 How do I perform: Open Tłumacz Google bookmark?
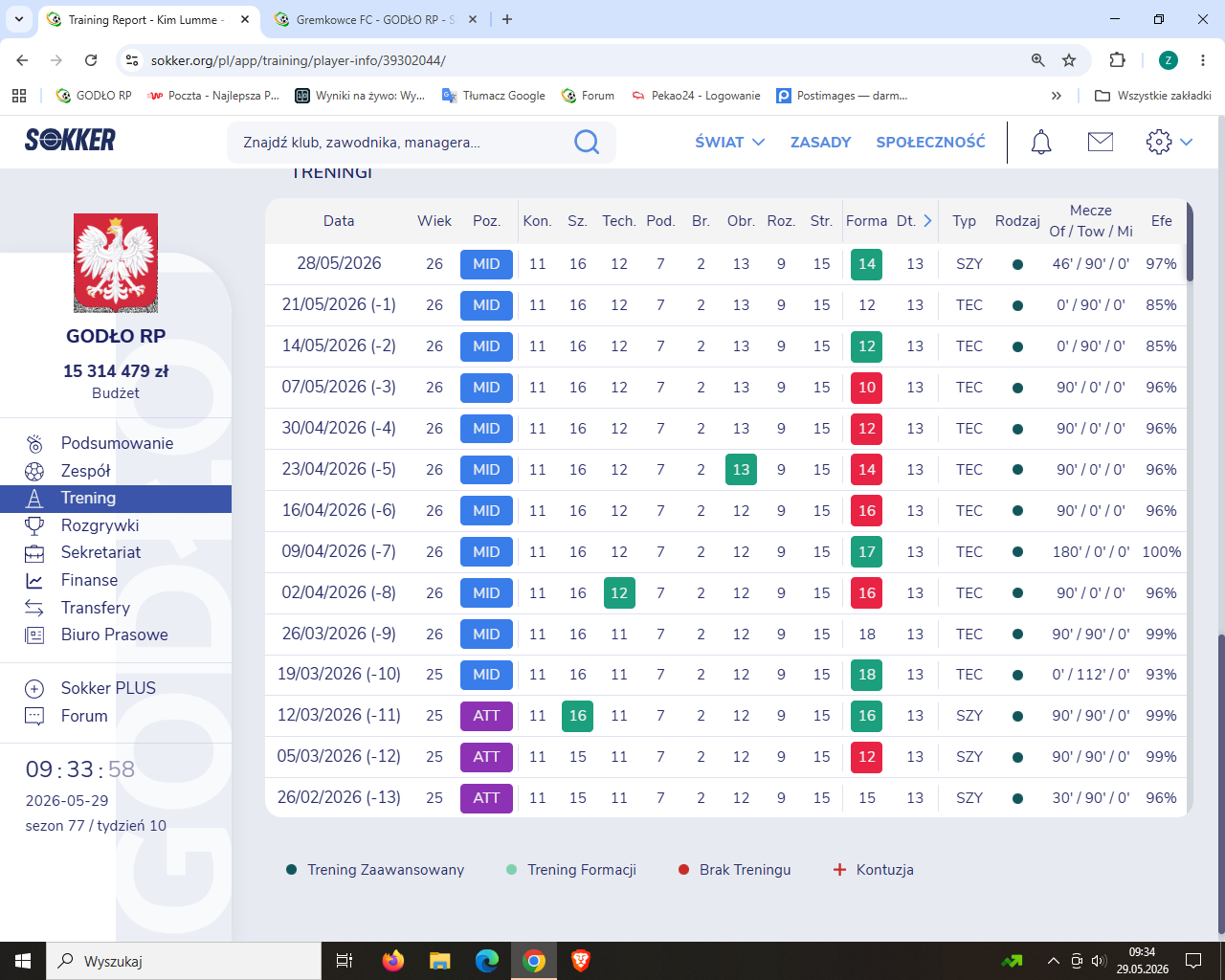pyautogui.click(x=494, y=96)
